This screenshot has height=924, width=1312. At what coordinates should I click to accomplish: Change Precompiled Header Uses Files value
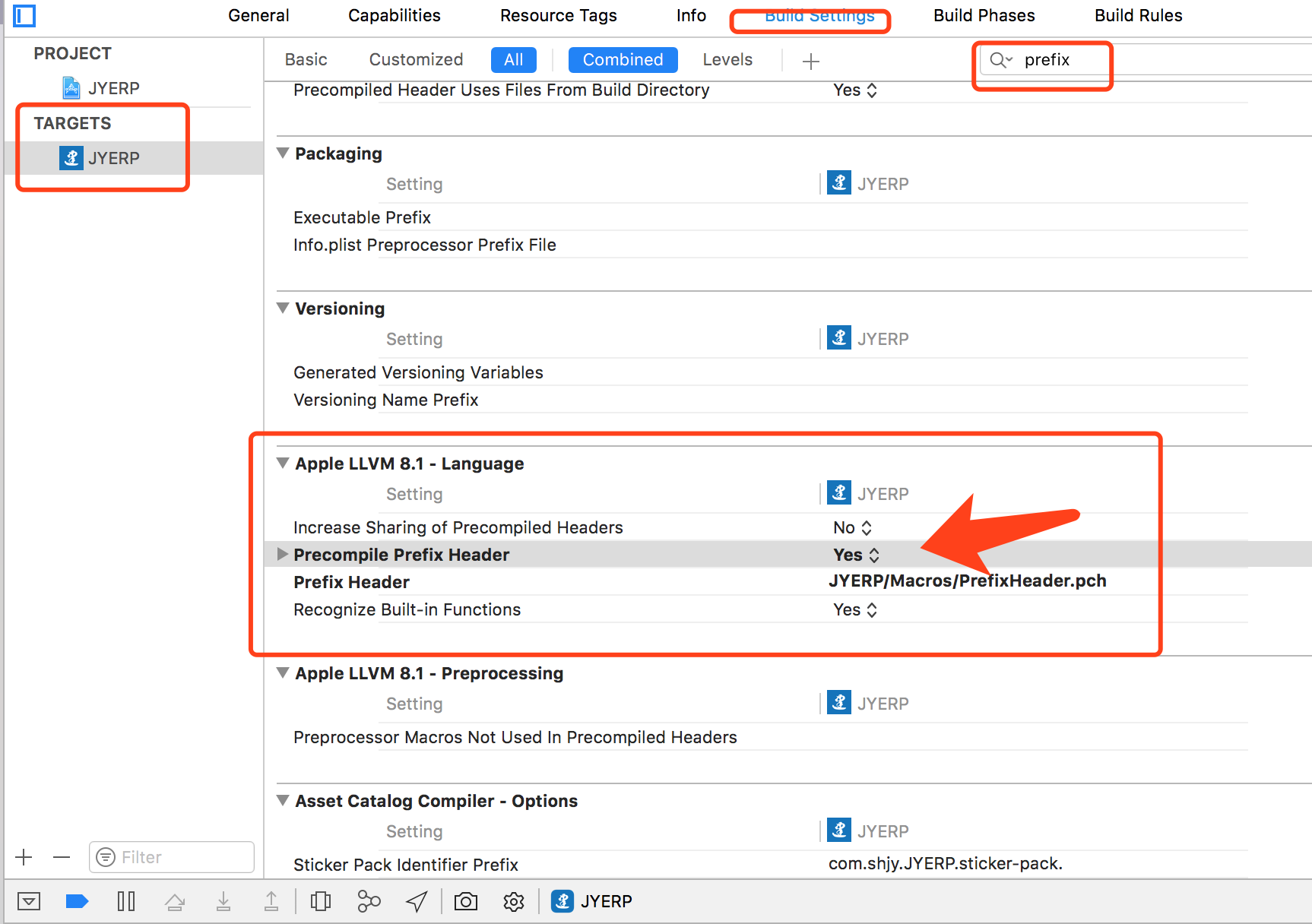[855, 90]
